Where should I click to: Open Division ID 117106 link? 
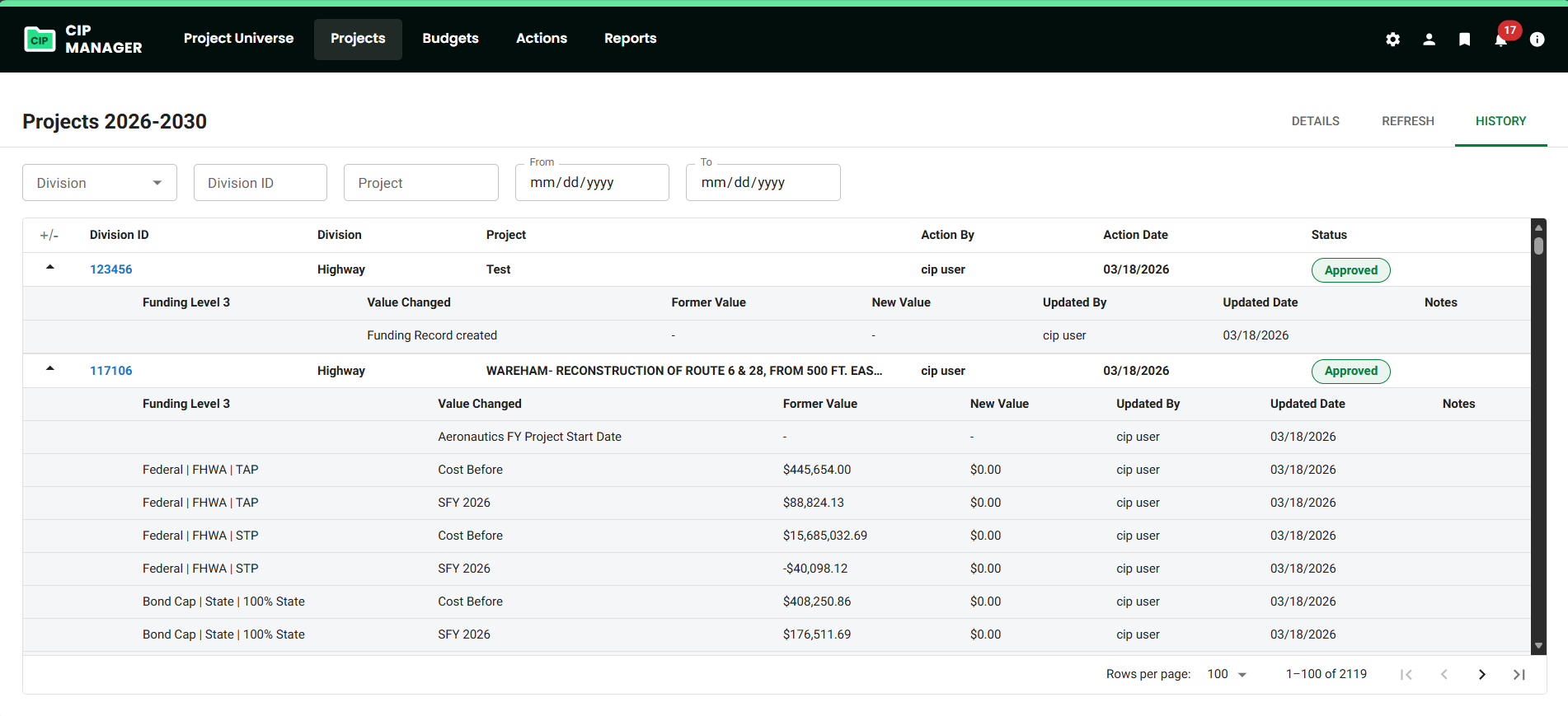[111, 371]
